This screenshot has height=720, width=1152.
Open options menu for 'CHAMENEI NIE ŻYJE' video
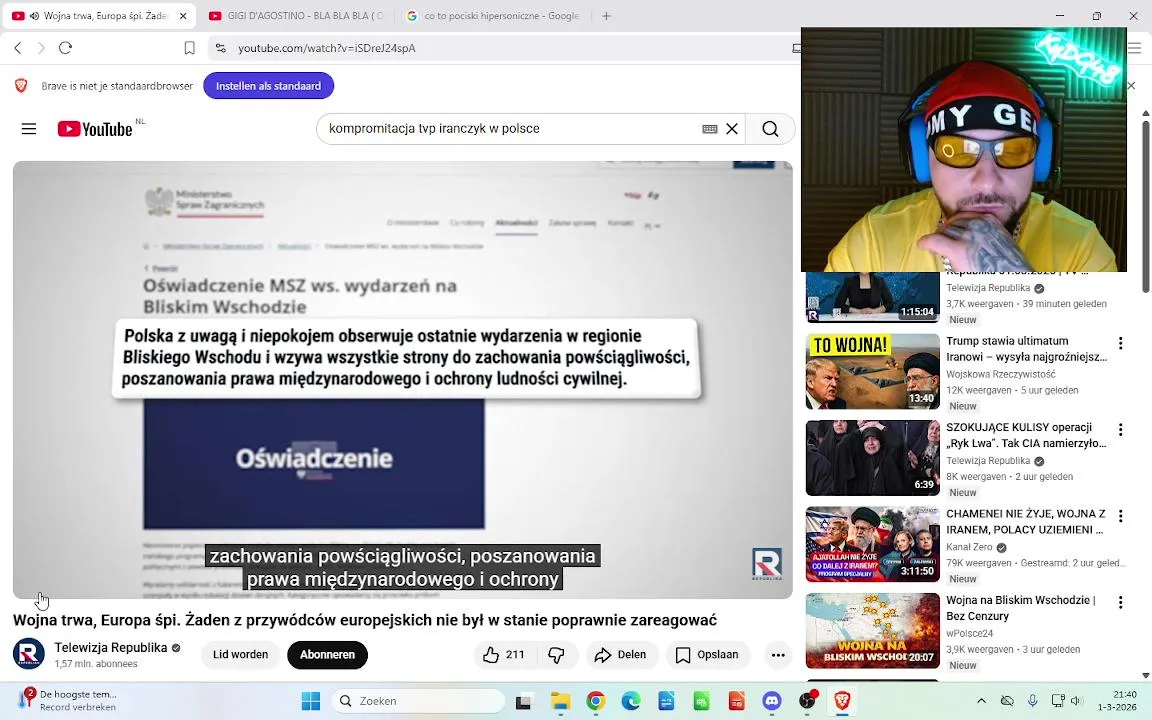pos(1120,516)
